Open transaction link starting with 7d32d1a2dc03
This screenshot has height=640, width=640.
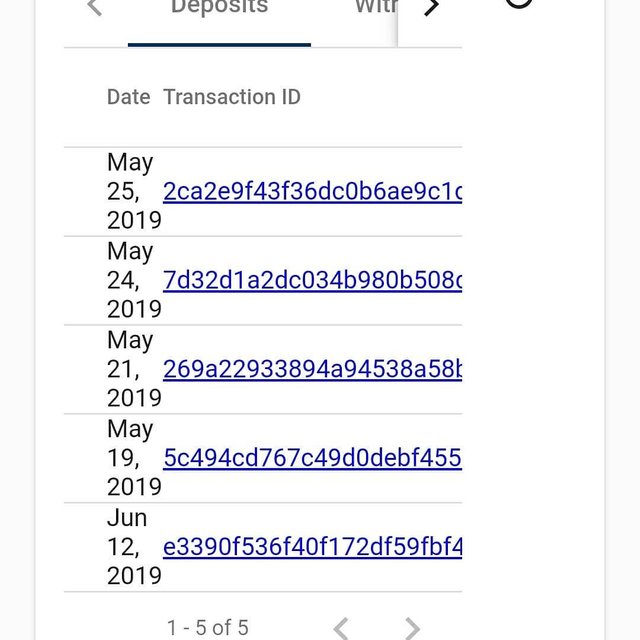312,281
